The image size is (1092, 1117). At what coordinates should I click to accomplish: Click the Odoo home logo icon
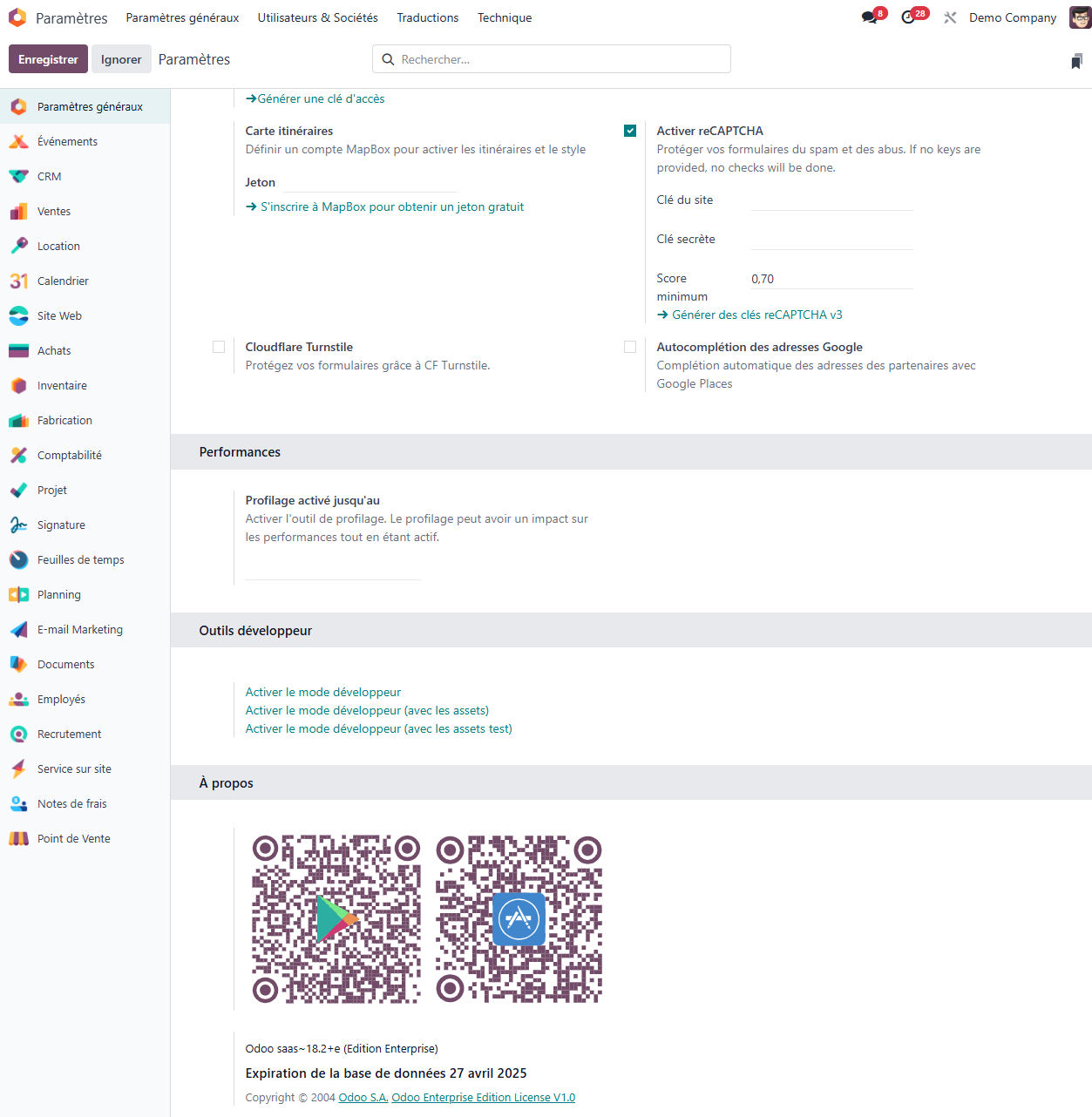[17, 17]
